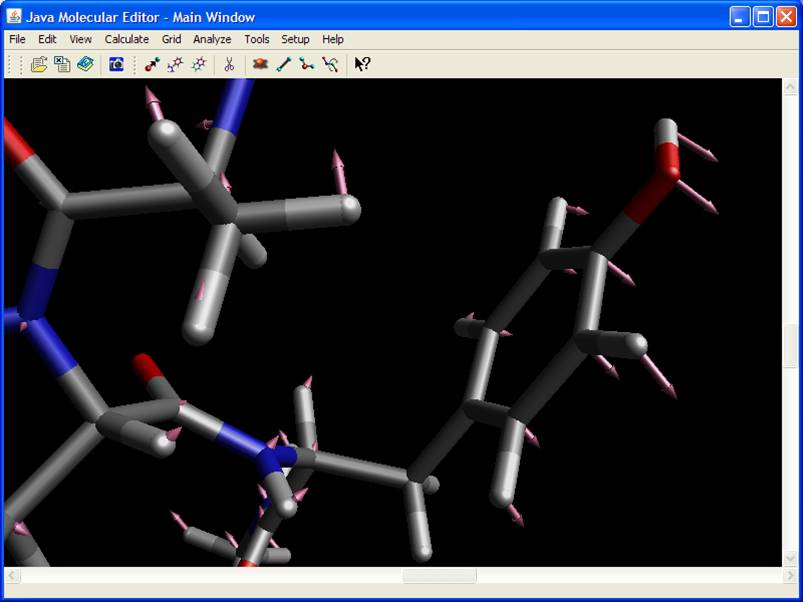
Task: Click the scissors cut icon
Action: point(229,64)
